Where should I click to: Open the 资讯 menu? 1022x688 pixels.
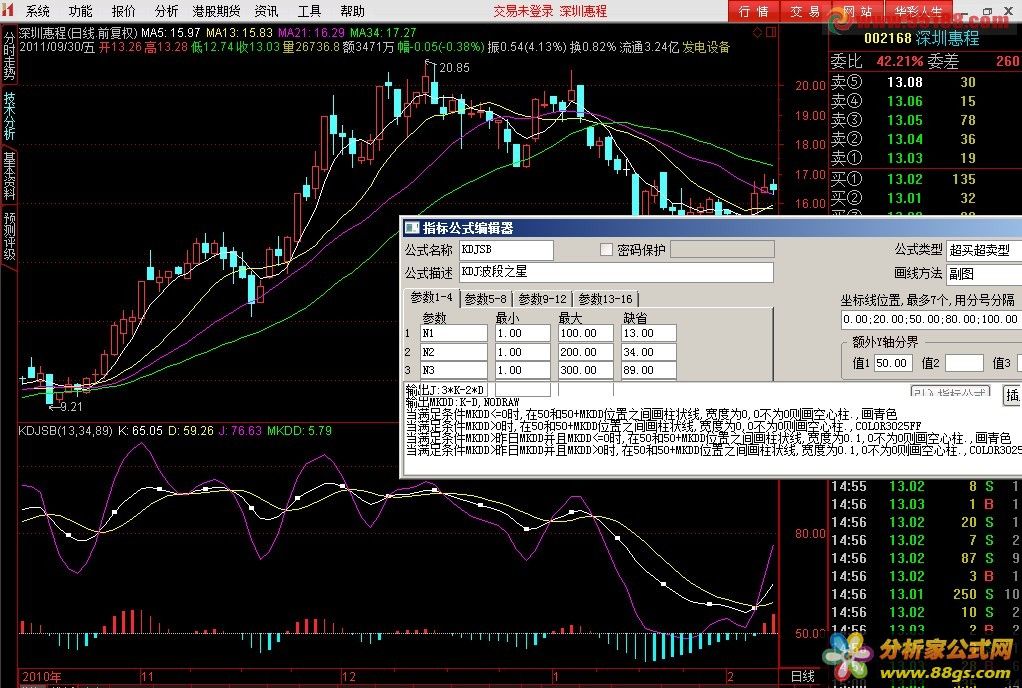(266, 11)
